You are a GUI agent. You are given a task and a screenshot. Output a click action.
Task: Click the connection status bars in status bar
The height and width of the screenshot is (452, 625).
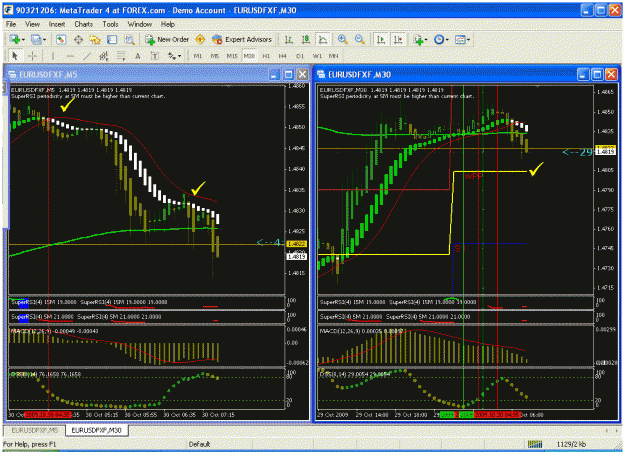[535, 444]
